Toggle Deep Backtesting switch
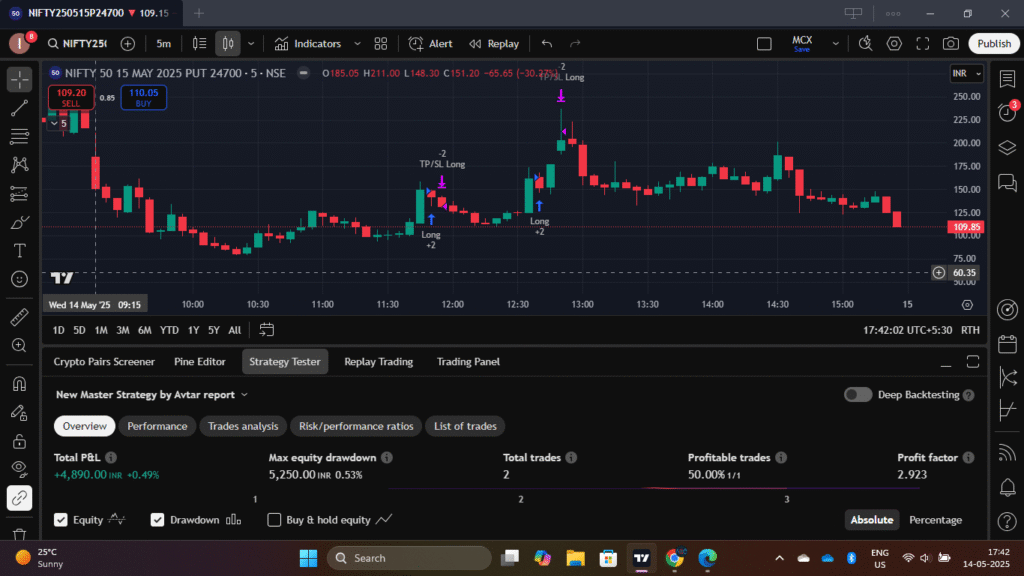This screenshot has height=576, width=1024. pyautogui.click(x=857, y=395)
